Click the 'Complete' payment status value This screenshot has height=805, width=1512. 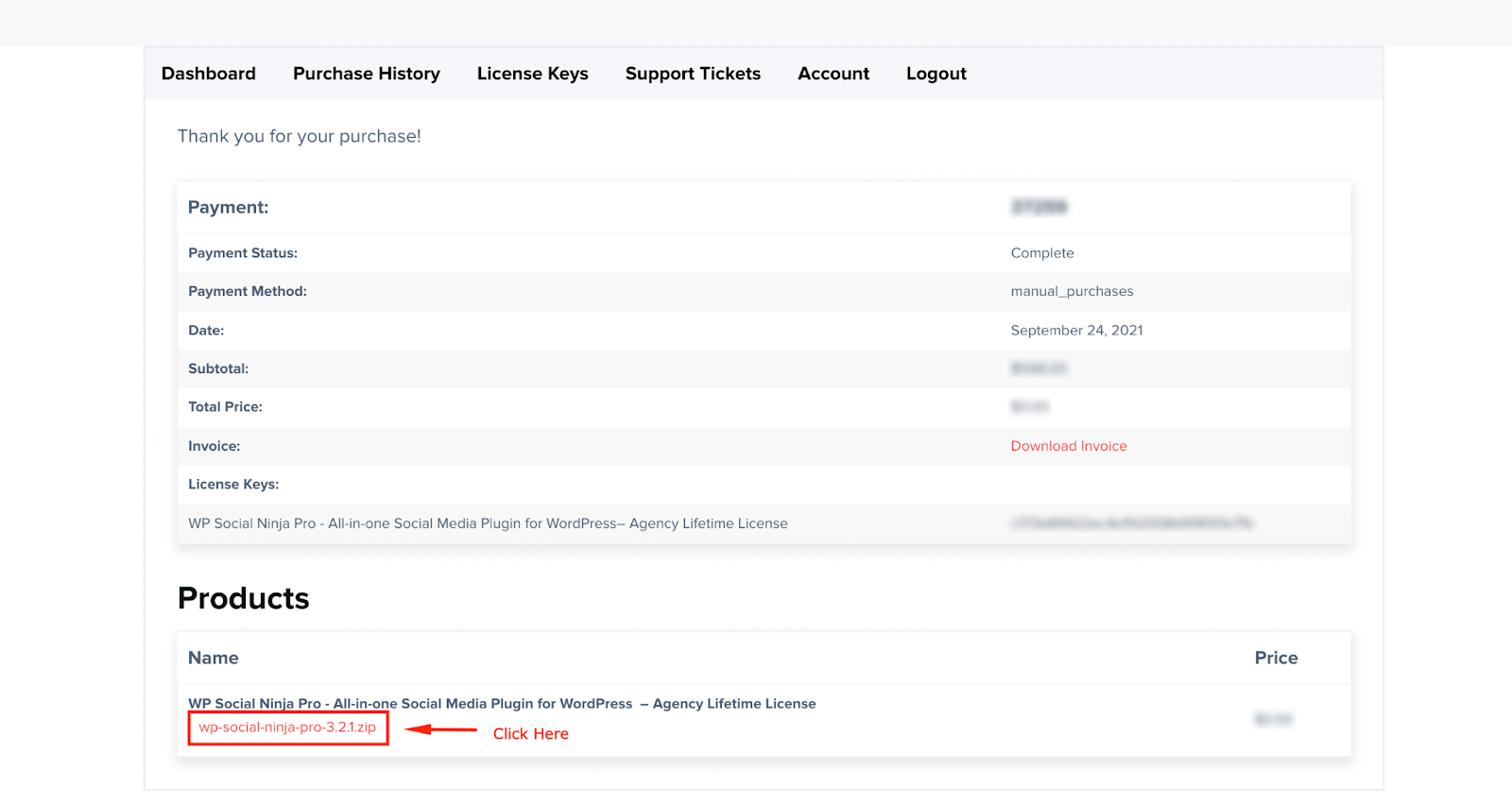1041,253
